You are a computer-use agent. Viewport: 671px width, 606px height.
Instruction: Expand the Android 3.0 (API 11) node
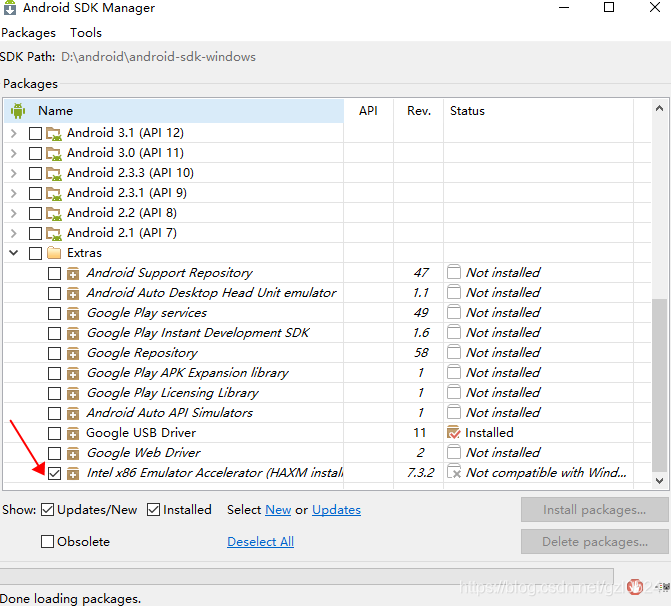tap(14, 153)
